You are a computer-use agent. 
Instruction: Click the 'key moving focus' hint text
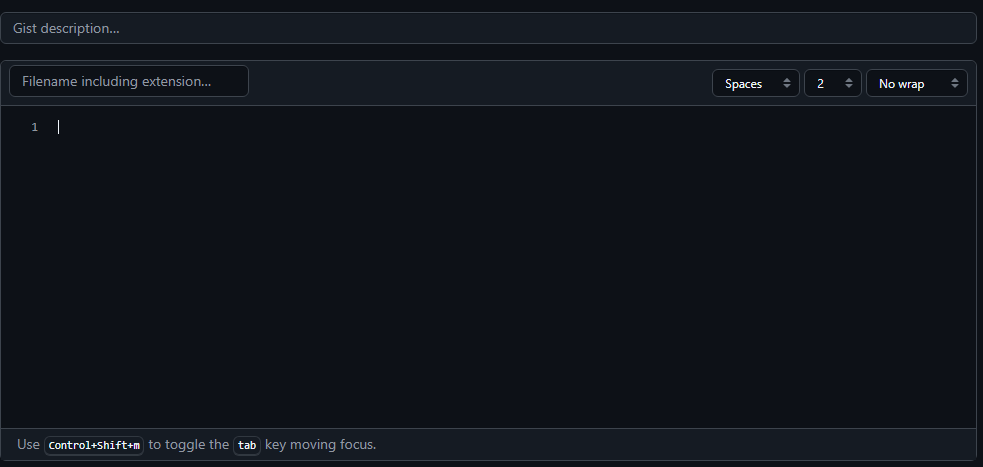(x=320, y=445)
